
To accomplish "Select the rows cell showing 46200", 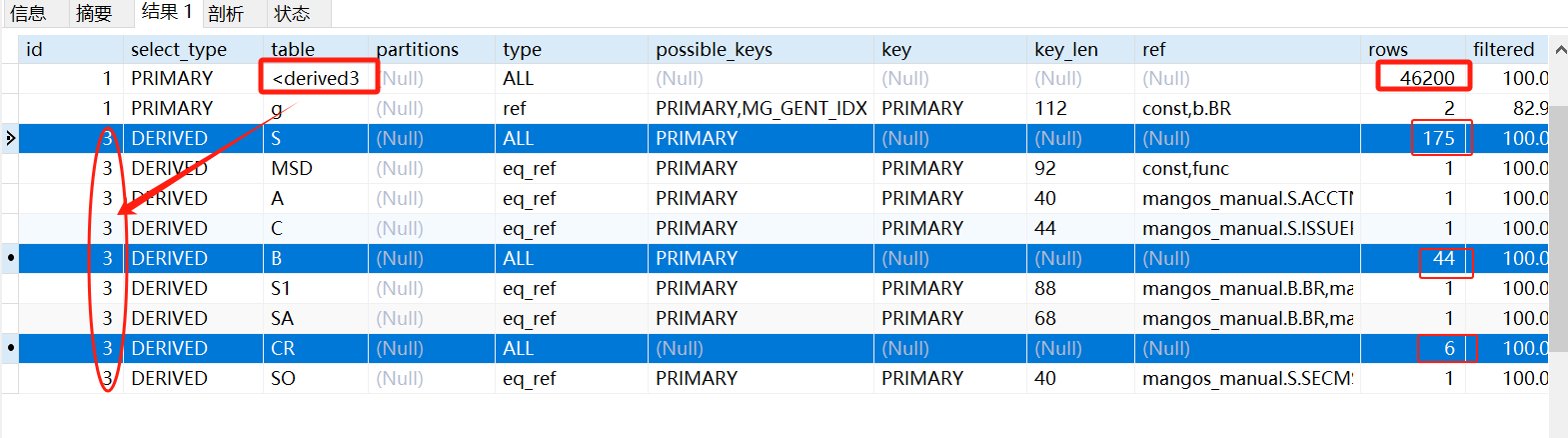I will [1425, 78].
